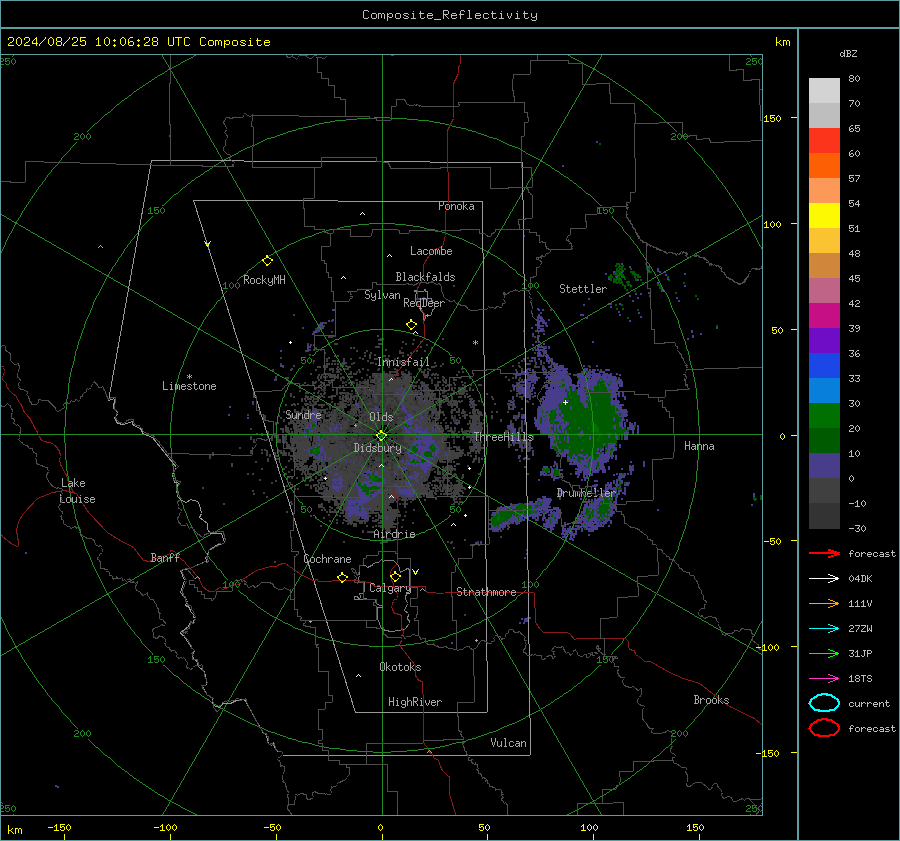
Task: Select the 80 dBZ light grey swatch
Action: point(824,91)
